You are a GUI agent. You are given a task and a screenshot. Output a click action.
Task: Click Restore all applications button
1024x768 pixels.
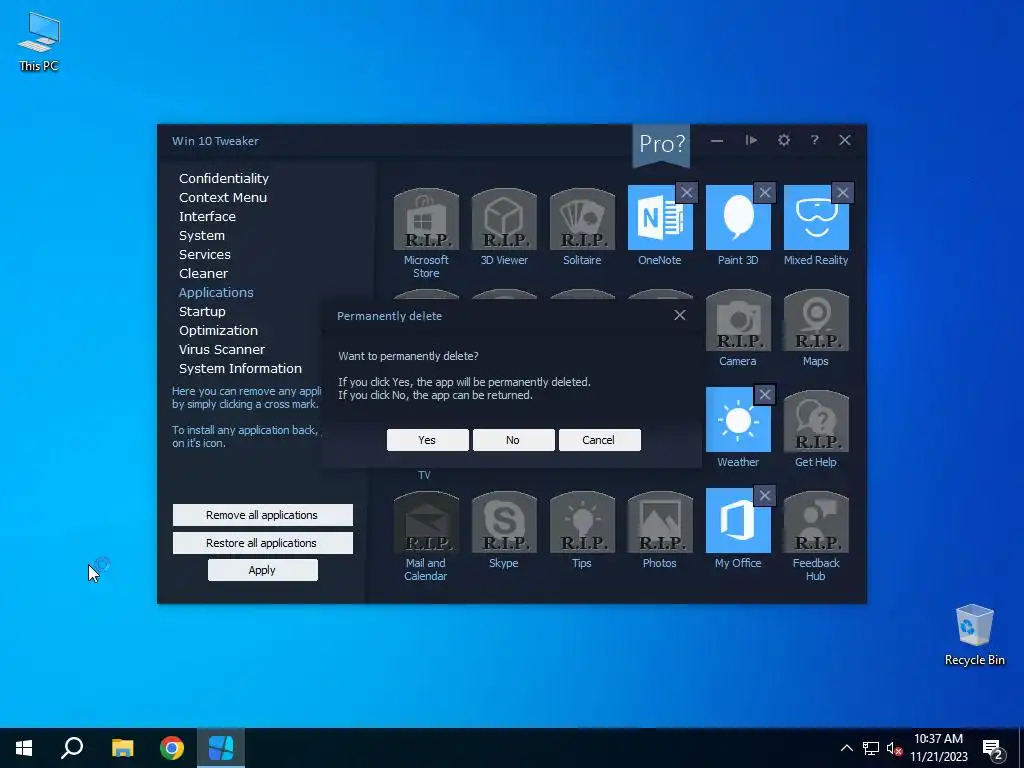(263, 543)
